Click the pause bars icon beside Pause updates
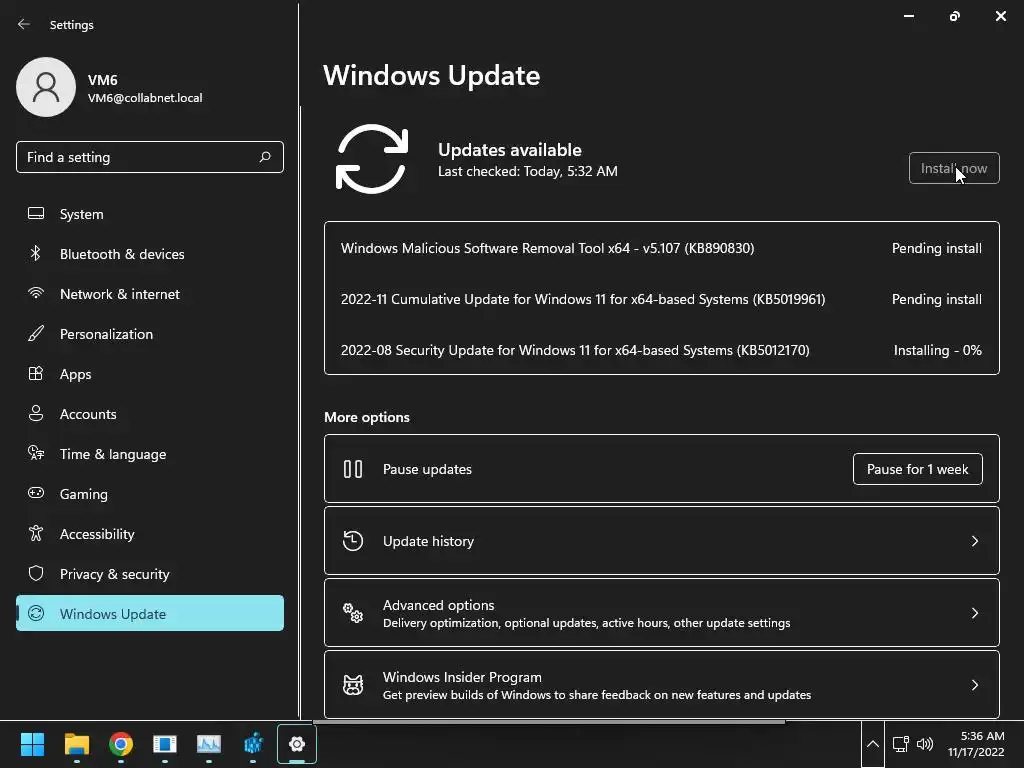This screenshot has height=768, width=1024. [x=353, y=469]
